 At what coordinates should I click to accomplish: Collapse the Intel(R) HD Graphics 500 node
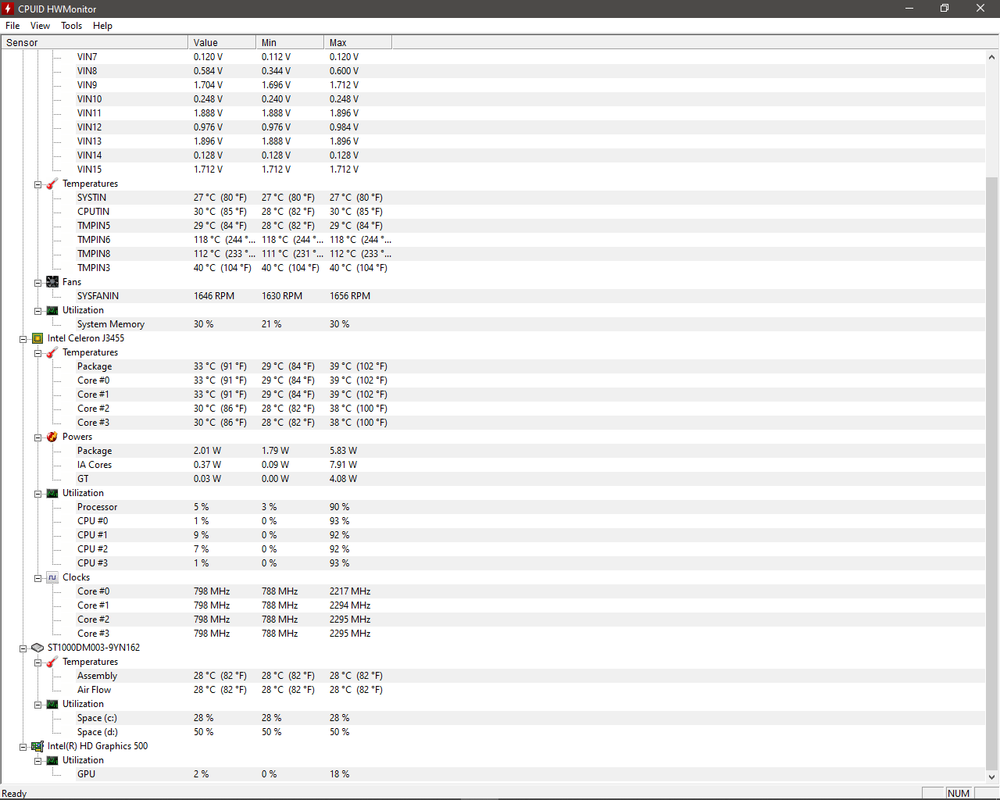(x=23, y=746)
